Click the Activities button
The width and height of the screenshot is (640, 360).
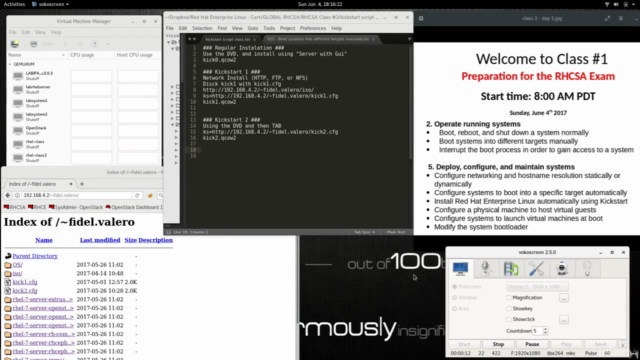point(14,4)
